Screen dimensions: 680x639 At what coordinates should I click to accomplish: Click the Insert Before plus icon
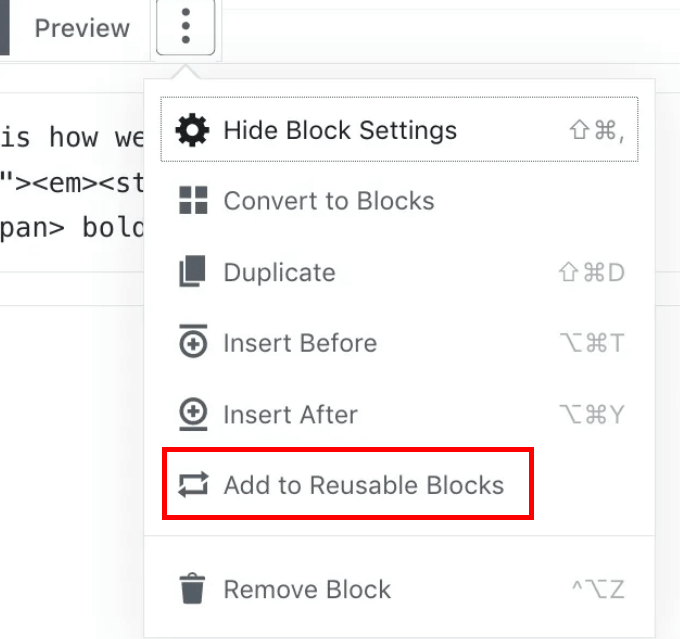193,341
